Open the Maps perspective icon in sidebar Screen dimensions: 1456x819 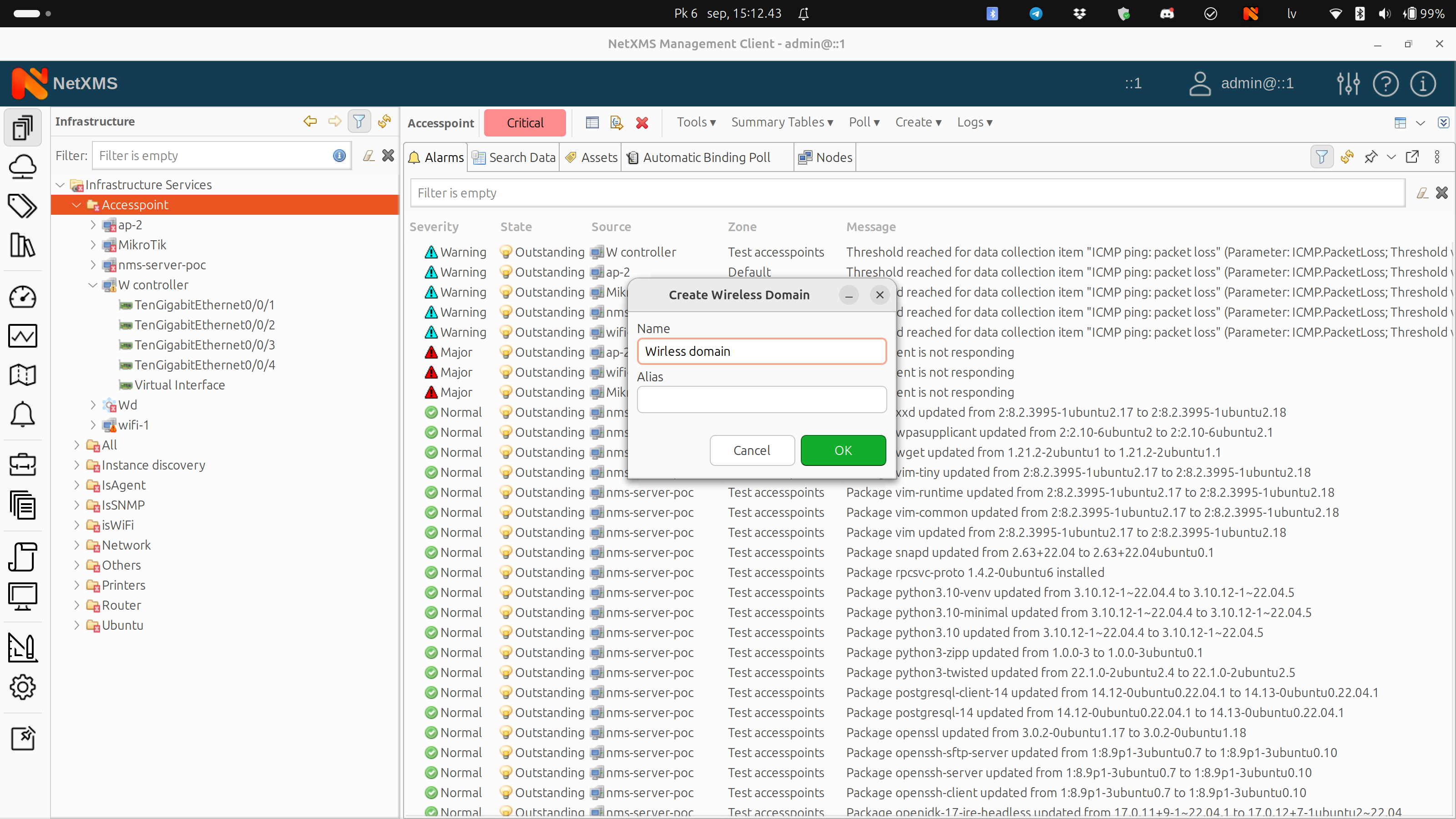click(23, 375)
